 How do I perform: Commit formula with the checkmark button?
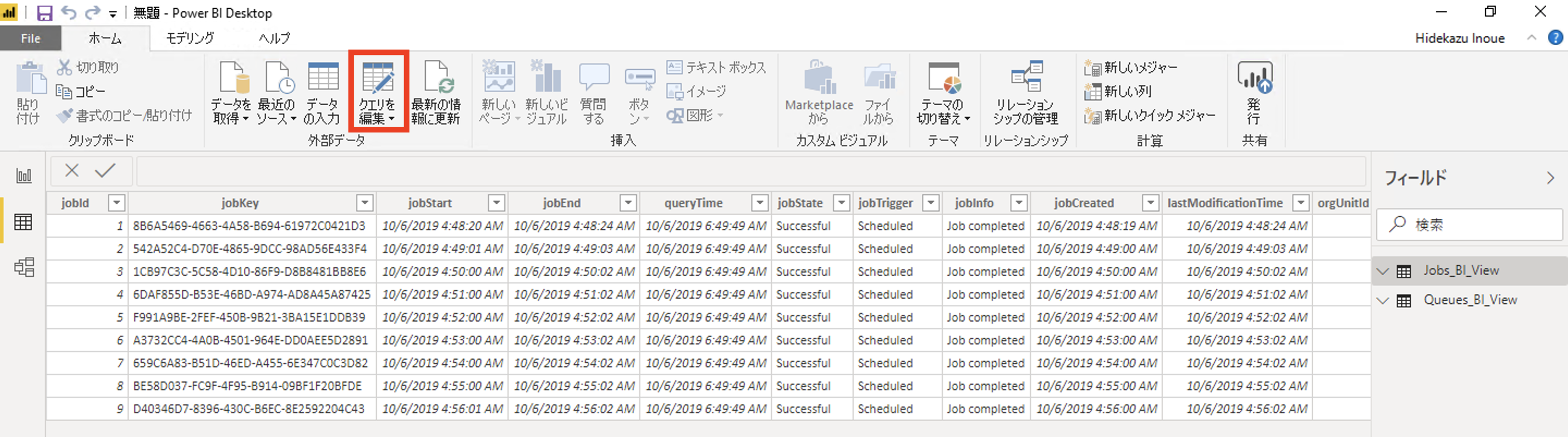[105, 171]
